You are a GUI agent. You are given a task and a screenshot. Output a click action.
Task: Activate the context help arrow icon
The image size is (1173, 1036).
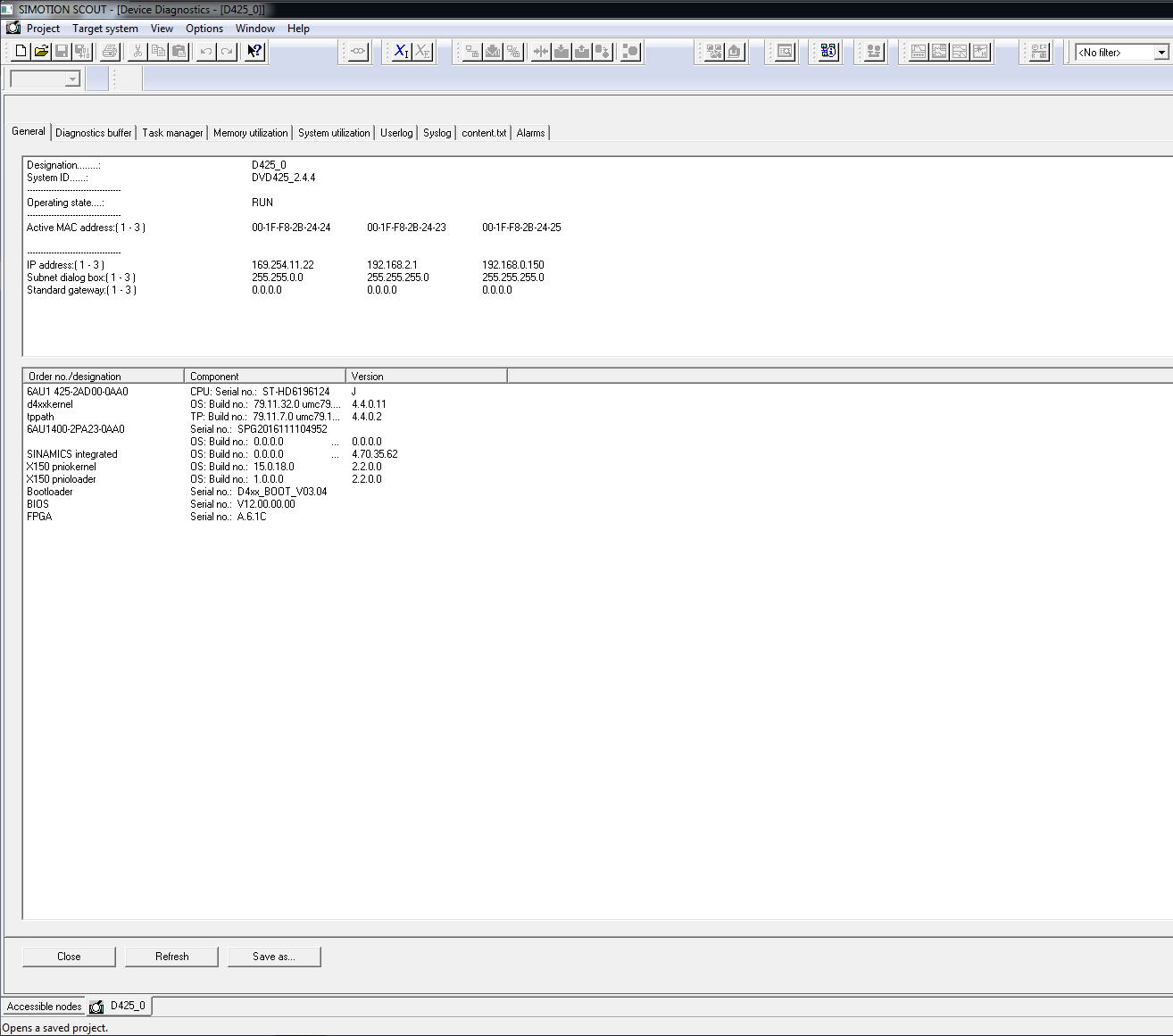tap(254, 52)
